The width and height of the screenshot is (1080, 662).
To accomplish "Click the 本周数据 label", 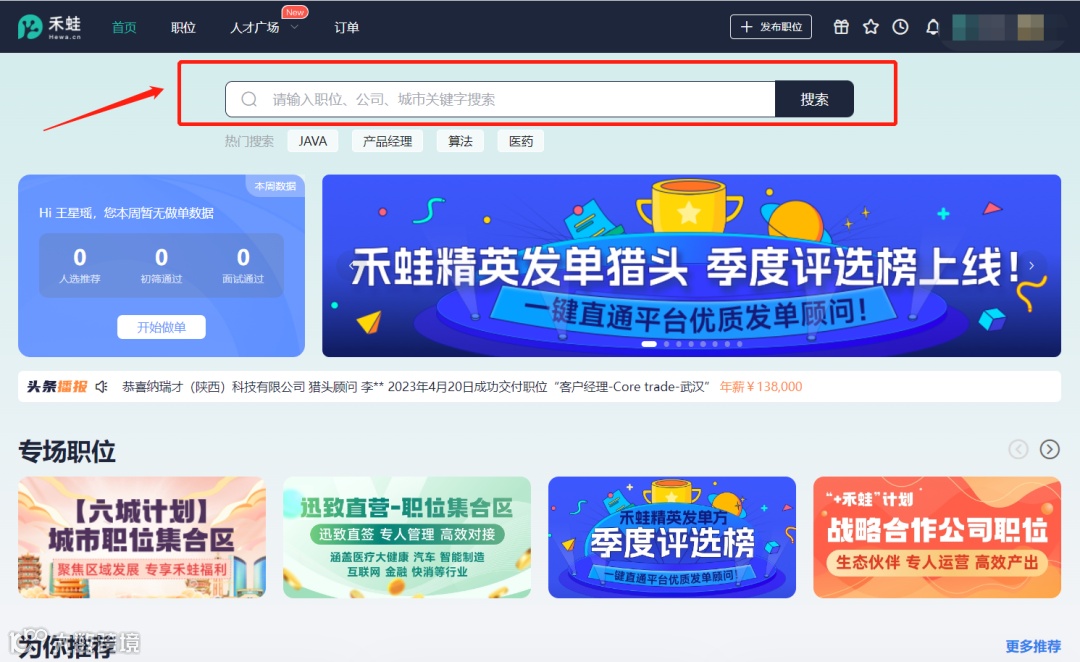I will click(x=275, y=186).
